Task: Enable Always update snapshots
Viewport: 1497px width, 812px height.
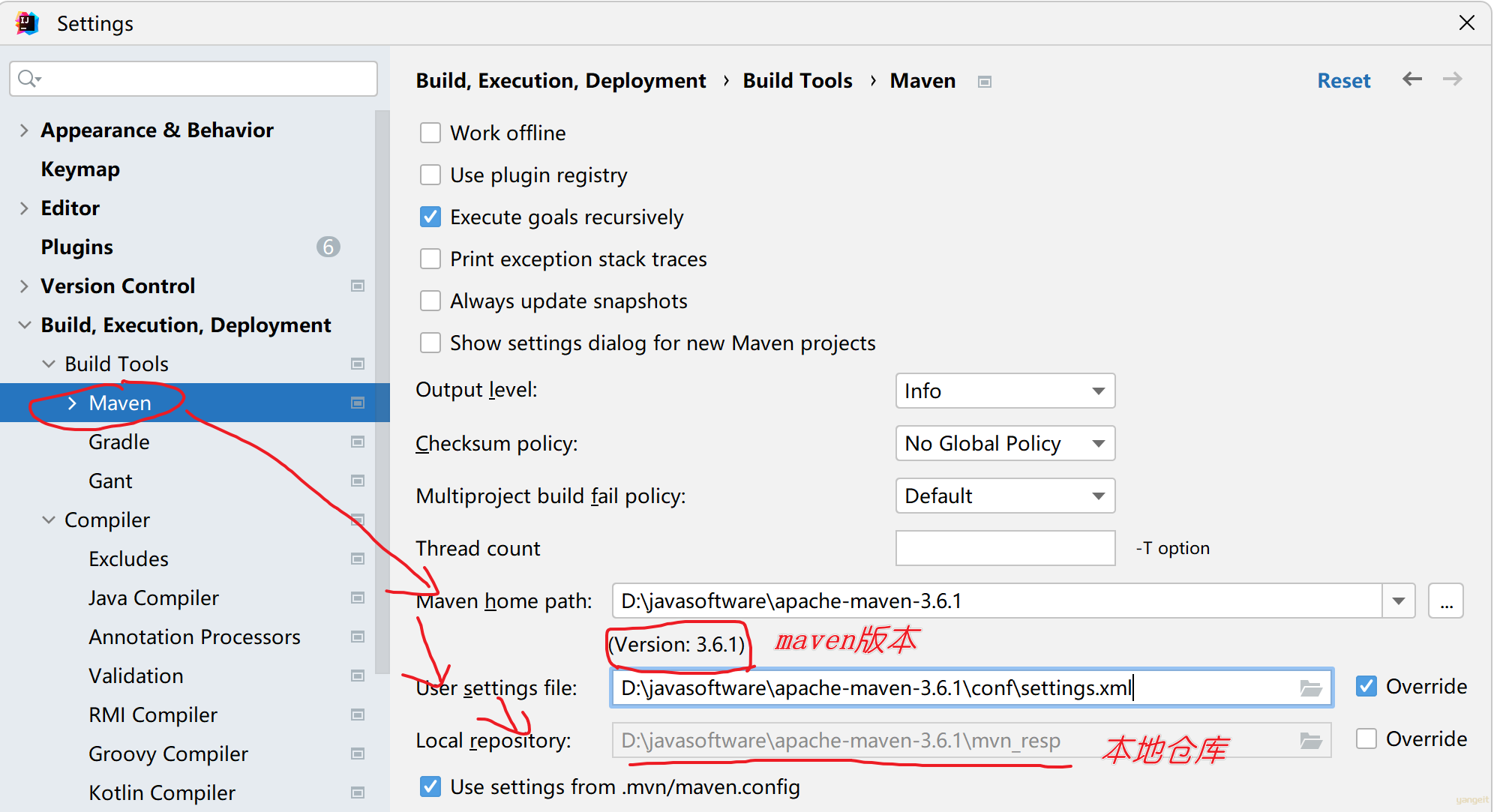Action: [430, 301]
